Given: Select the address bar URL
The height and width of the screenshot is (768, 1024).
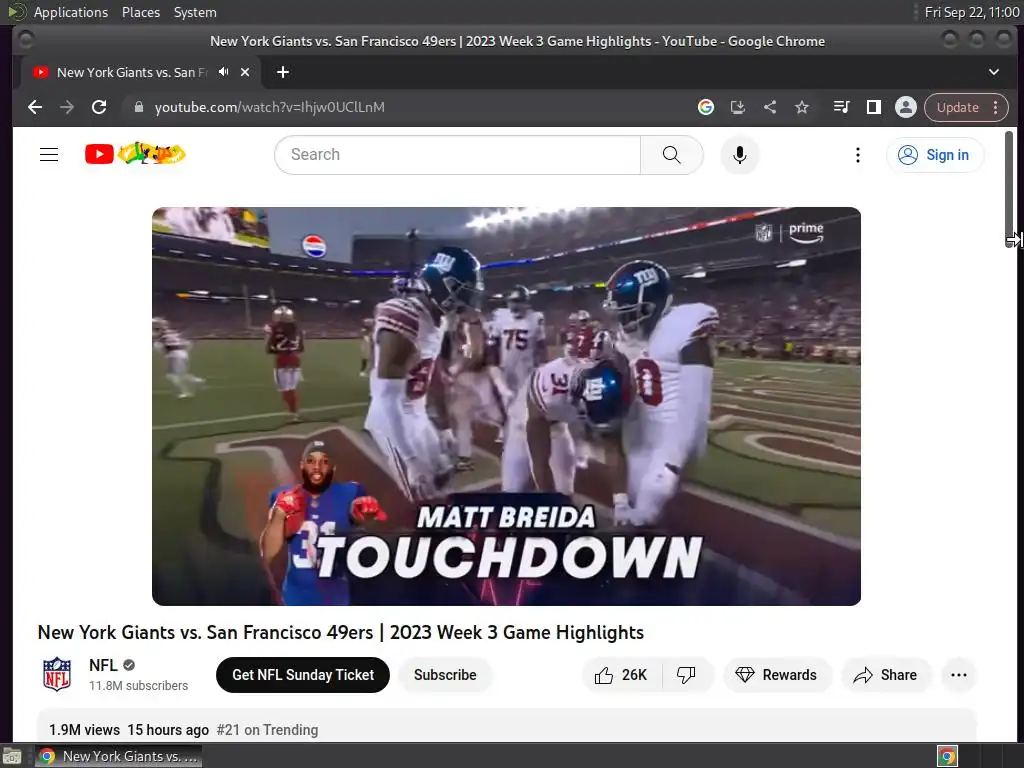Looking at the screenshot, I should click(x=269, y=107).
